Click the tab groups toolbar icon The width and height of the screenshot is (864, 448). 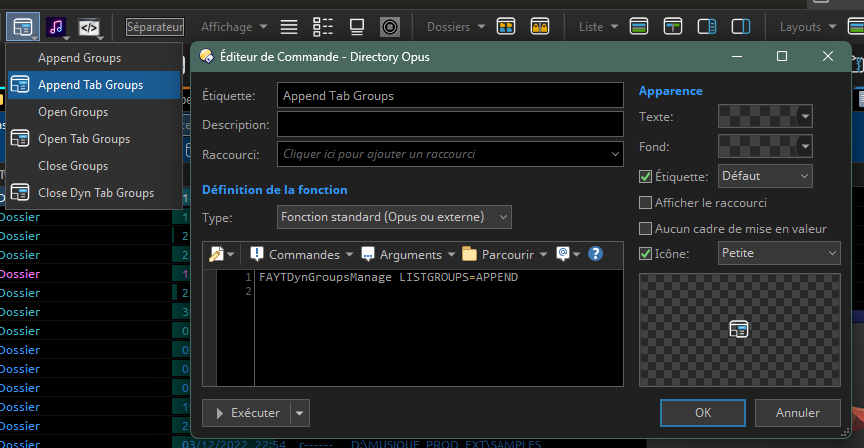(23, 26)
